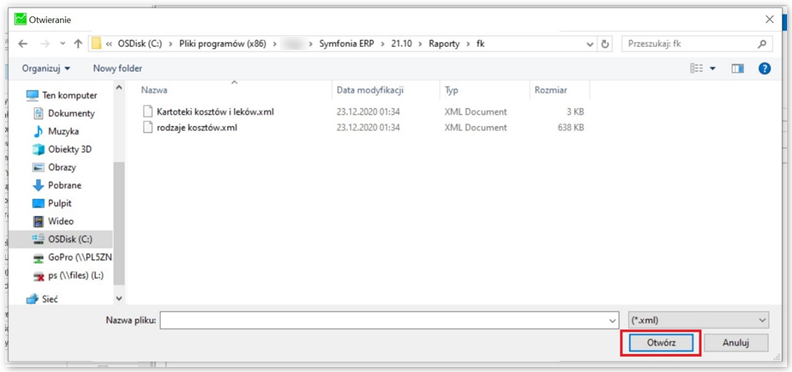Open the Organizuj menu
Image resolution: width=792 pixels, height=372 pixels.
pyautogui.click(x=46, y=68)
